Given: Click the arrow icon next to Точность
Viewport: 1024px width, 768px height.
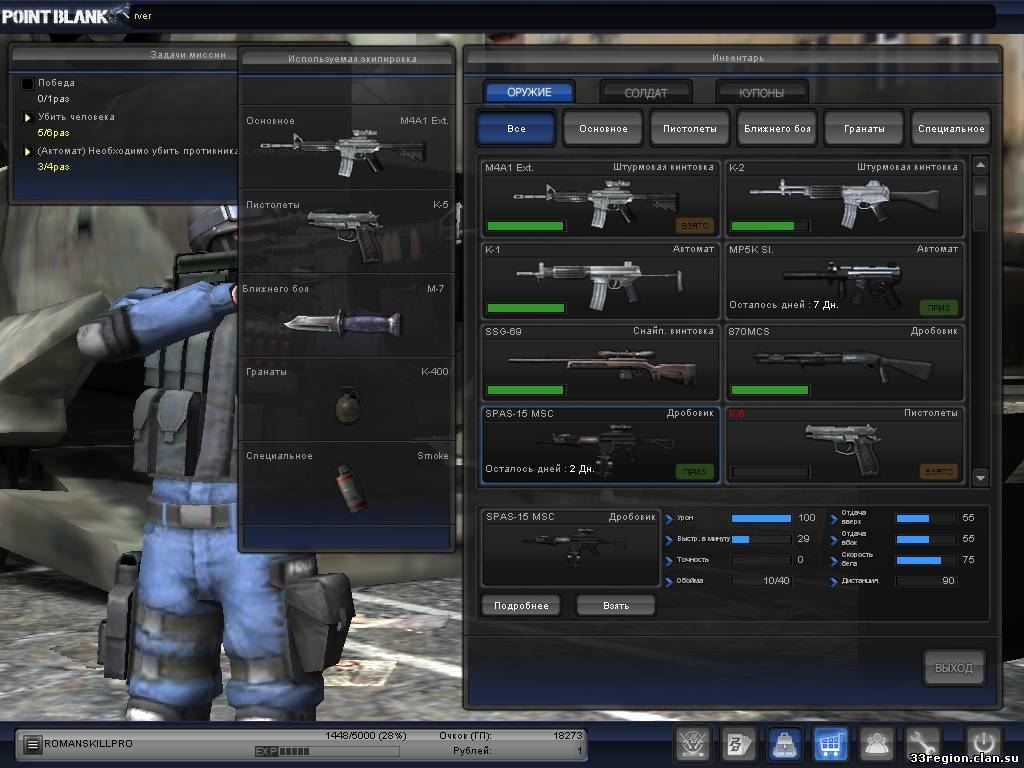Looking at the screenshot, I should pos(669,561).
